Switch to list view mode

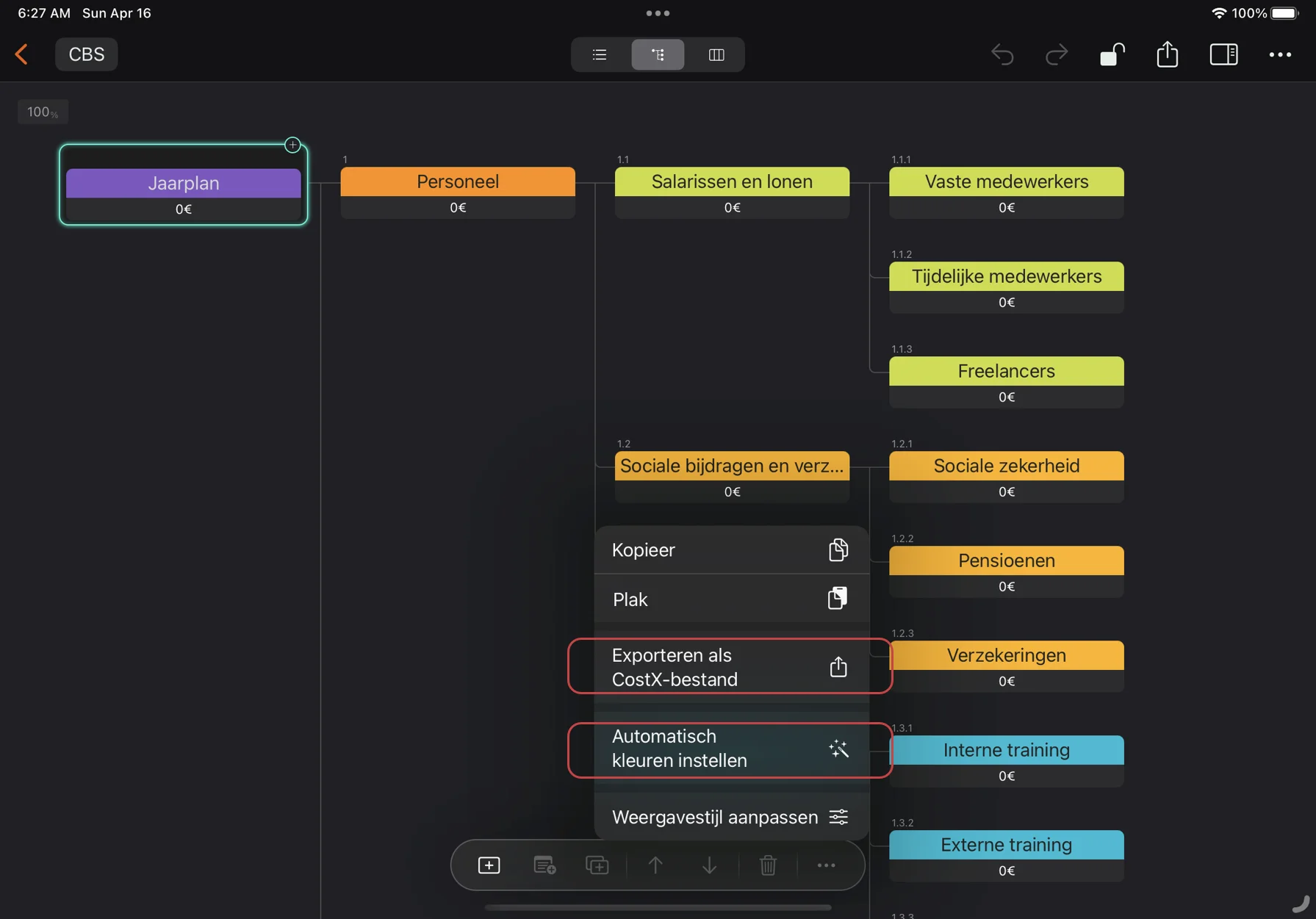600,54
